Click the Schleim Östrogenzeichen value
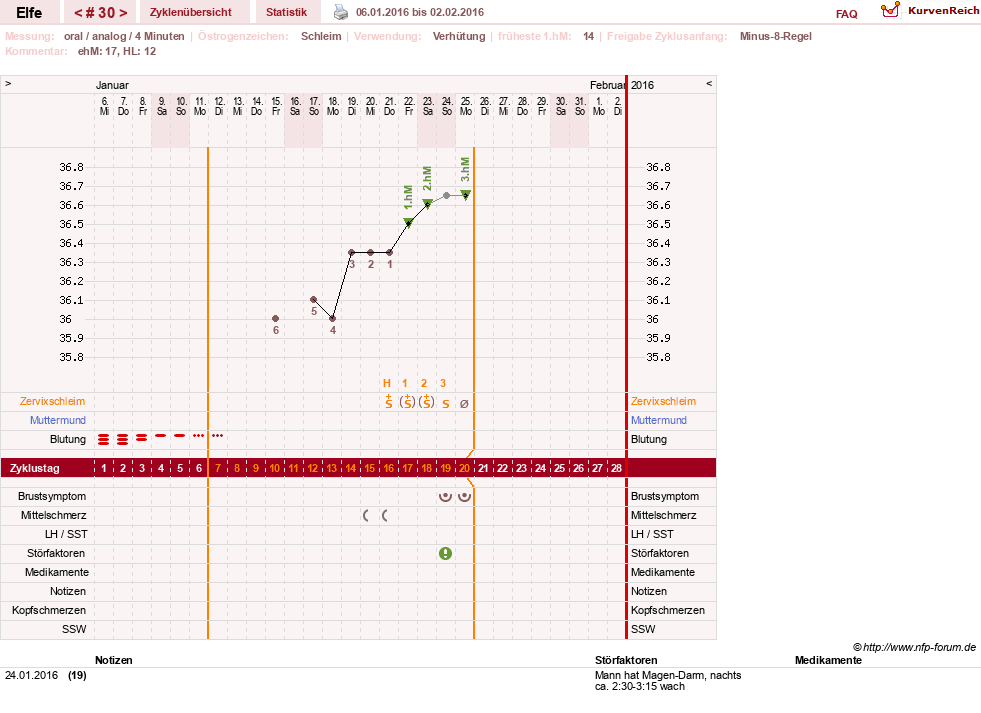 point(321,36)
